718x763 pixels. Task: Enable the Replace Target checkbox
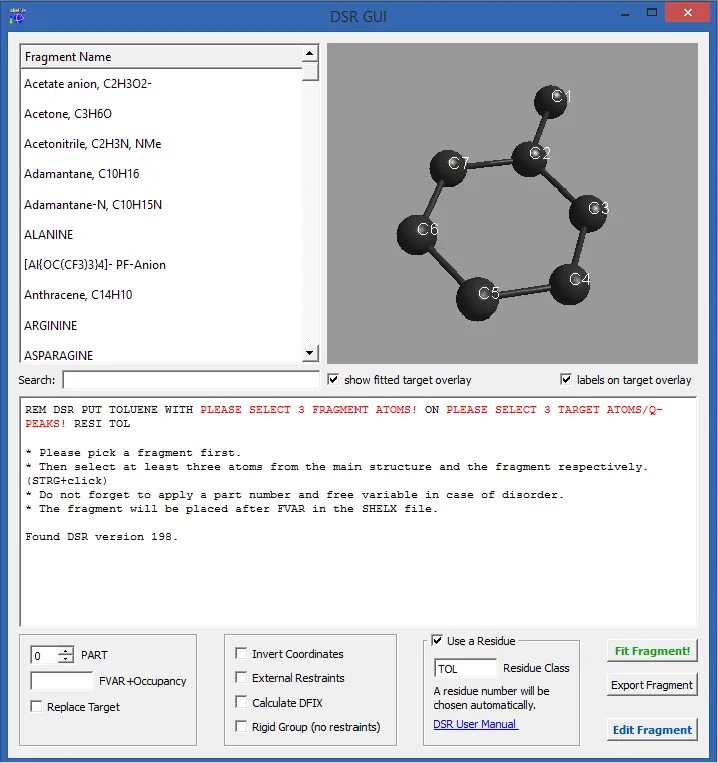coord(36,706)
